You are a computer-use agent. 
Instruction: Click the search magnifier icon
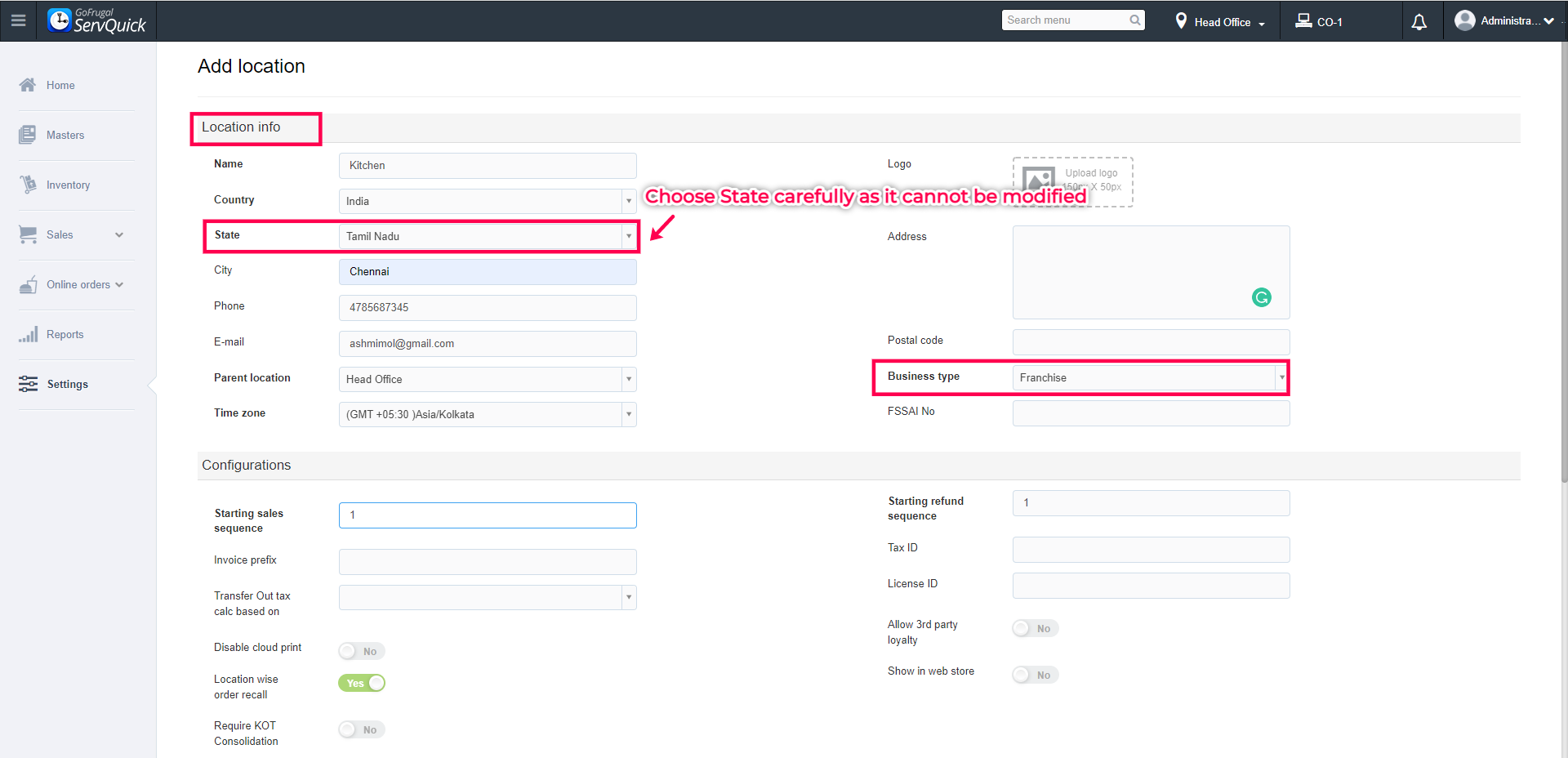1135,20
